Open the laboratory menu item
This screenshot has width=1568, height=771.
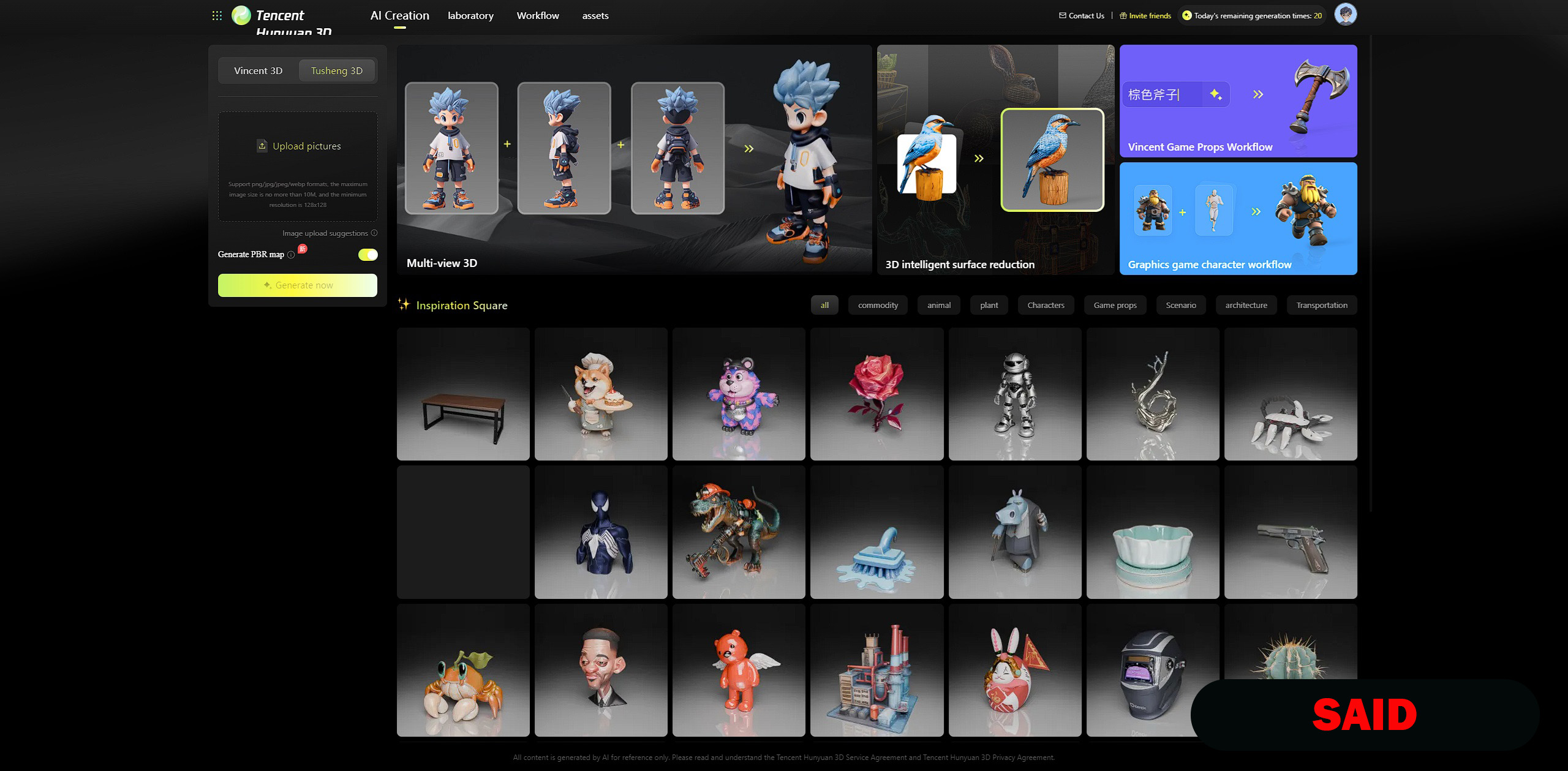tap(470, 15)
